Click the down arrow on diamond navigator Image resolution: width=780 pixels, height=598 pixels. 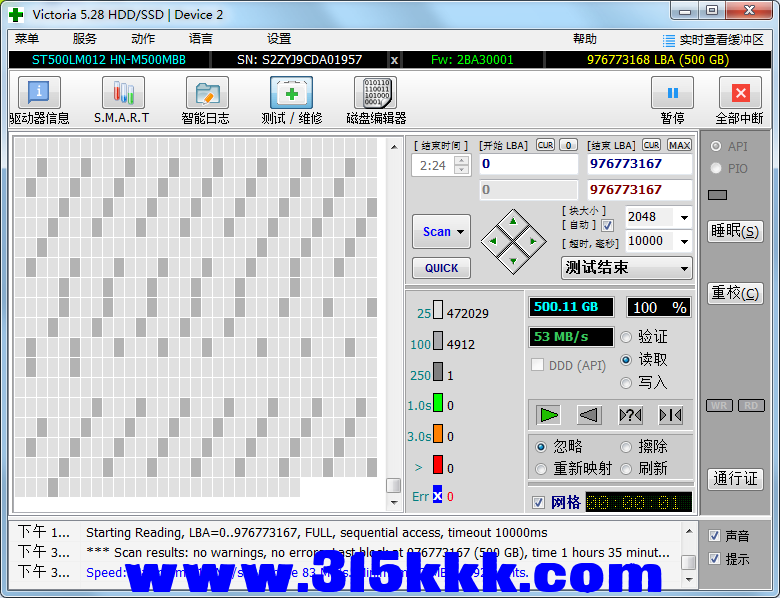pyautogui.click(x=513, y=261)
